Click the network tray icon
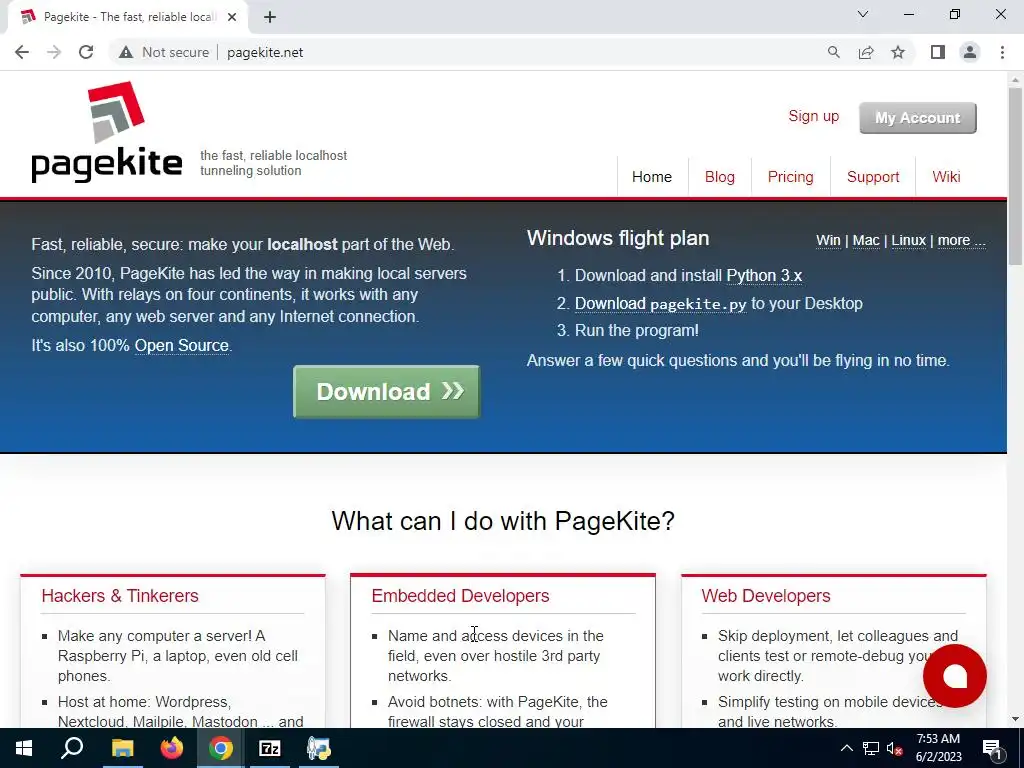This screenshot has height=768, width=1024. click(871, 748)
